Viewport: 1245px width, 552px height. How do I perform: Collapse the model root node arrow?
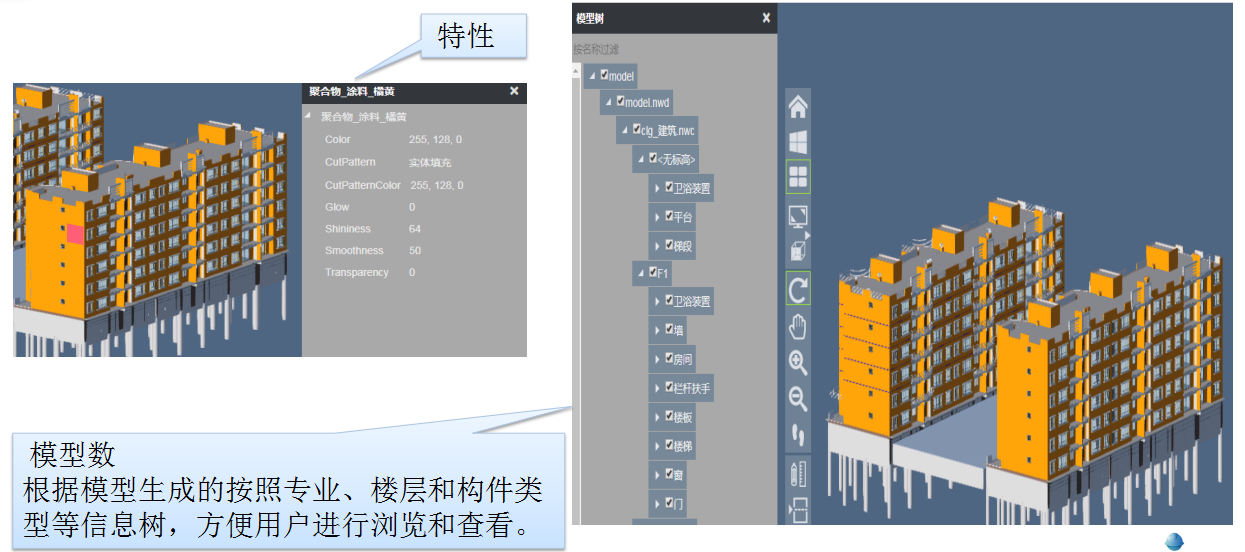tap(592, 76)
